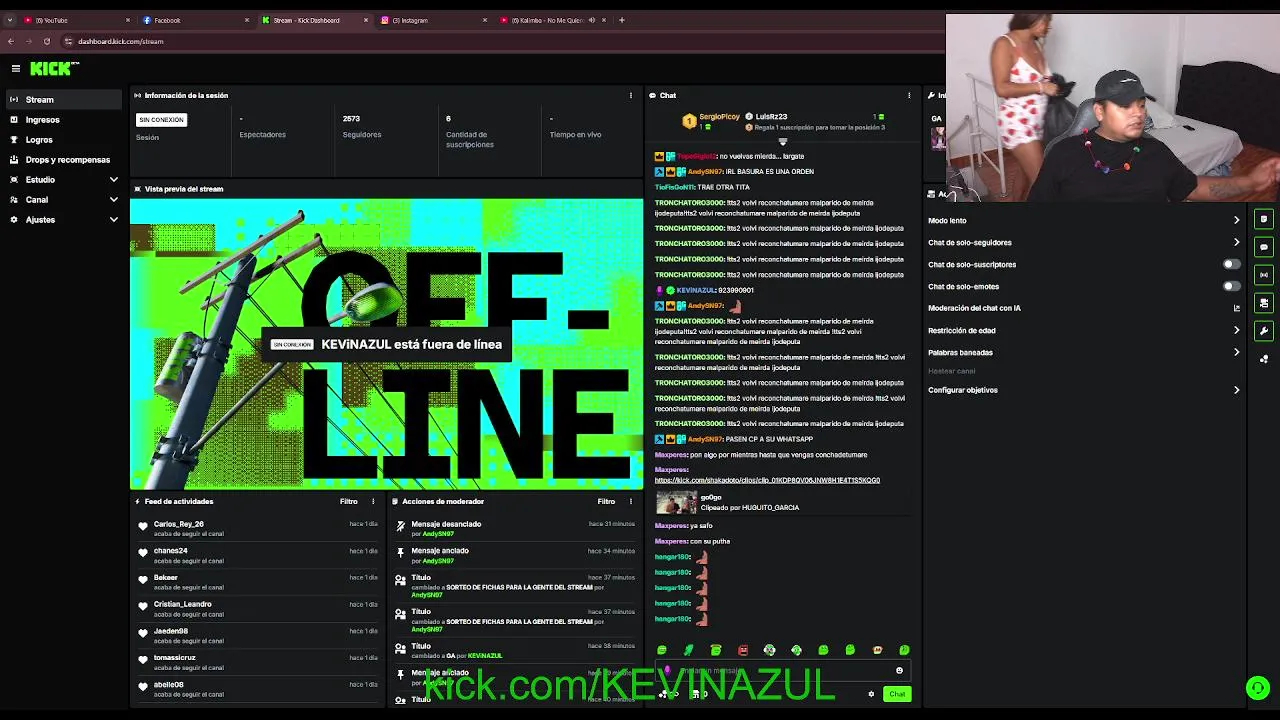1280x720 pixels.
Task: Open the share nodes icon in right sidebar
Action: pos(1264,359)
